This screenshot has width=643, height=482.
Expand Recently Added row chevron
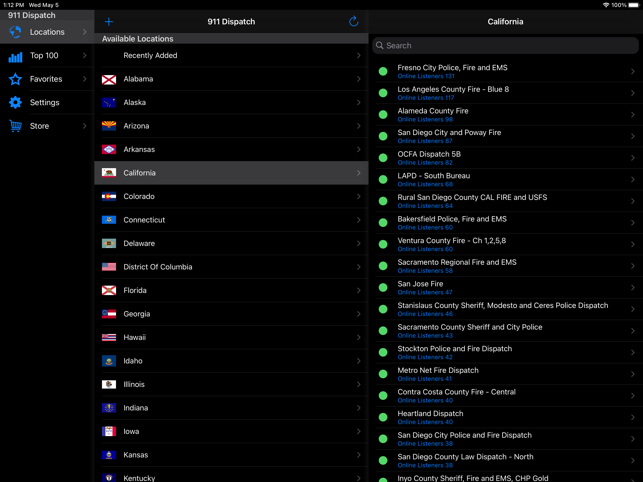point(358,55)
